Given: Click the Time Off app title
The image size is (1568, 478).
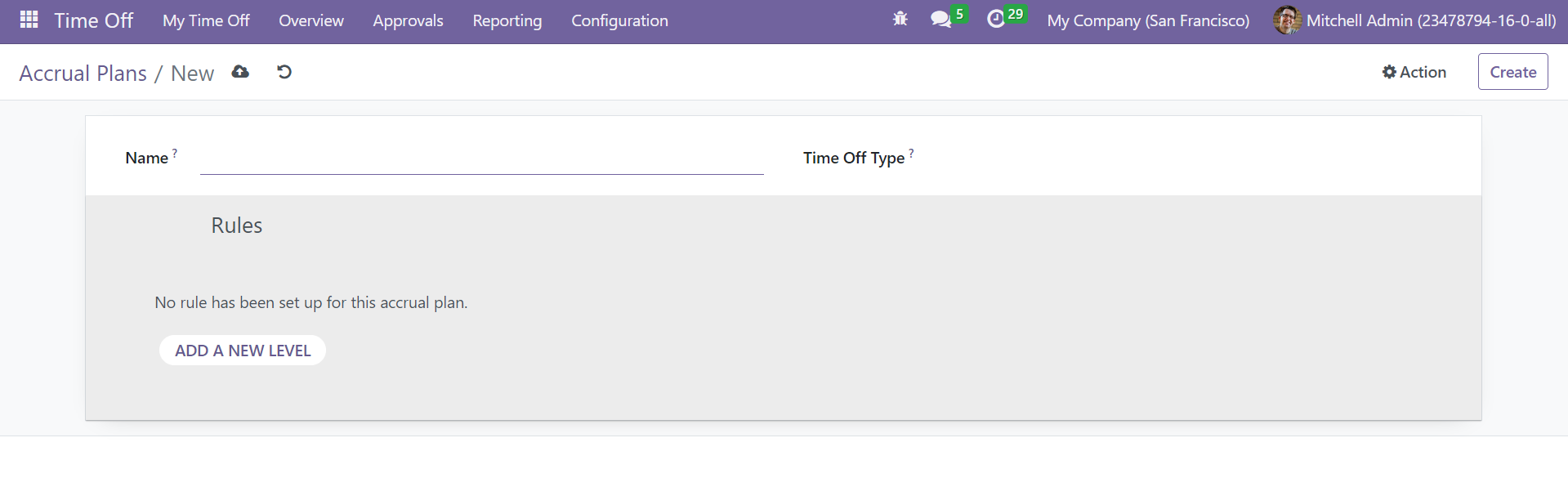Looking at the screenshot, I should 93,20.
